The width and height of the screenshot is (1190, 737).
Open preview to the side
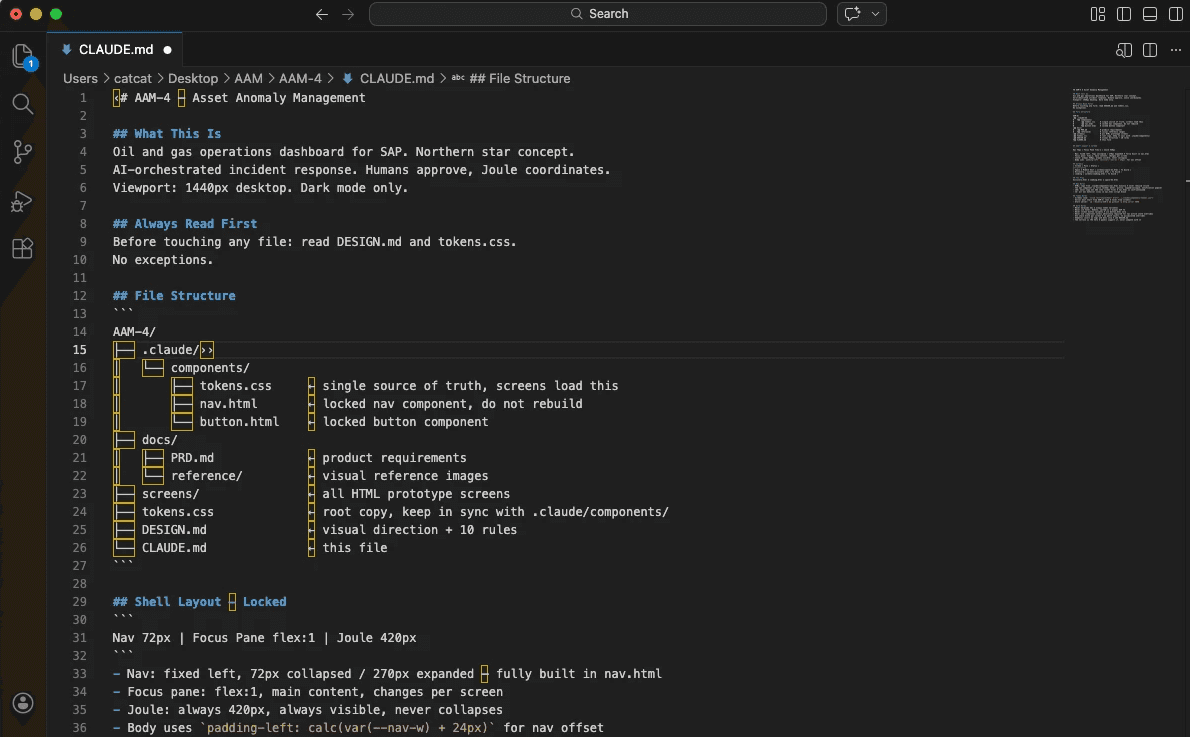point(1124,50)
